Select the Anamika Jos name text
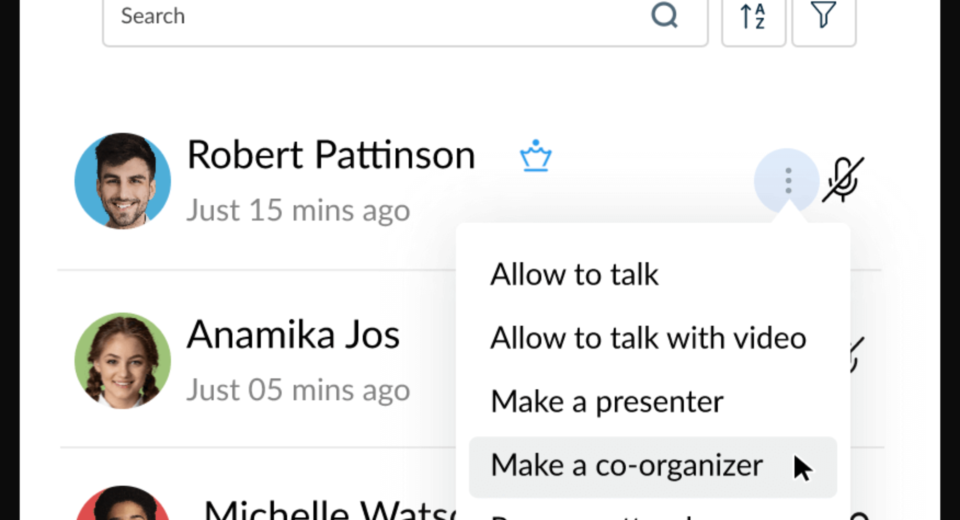This screenshot has width=960, height=520. click(x=293, y=335)
